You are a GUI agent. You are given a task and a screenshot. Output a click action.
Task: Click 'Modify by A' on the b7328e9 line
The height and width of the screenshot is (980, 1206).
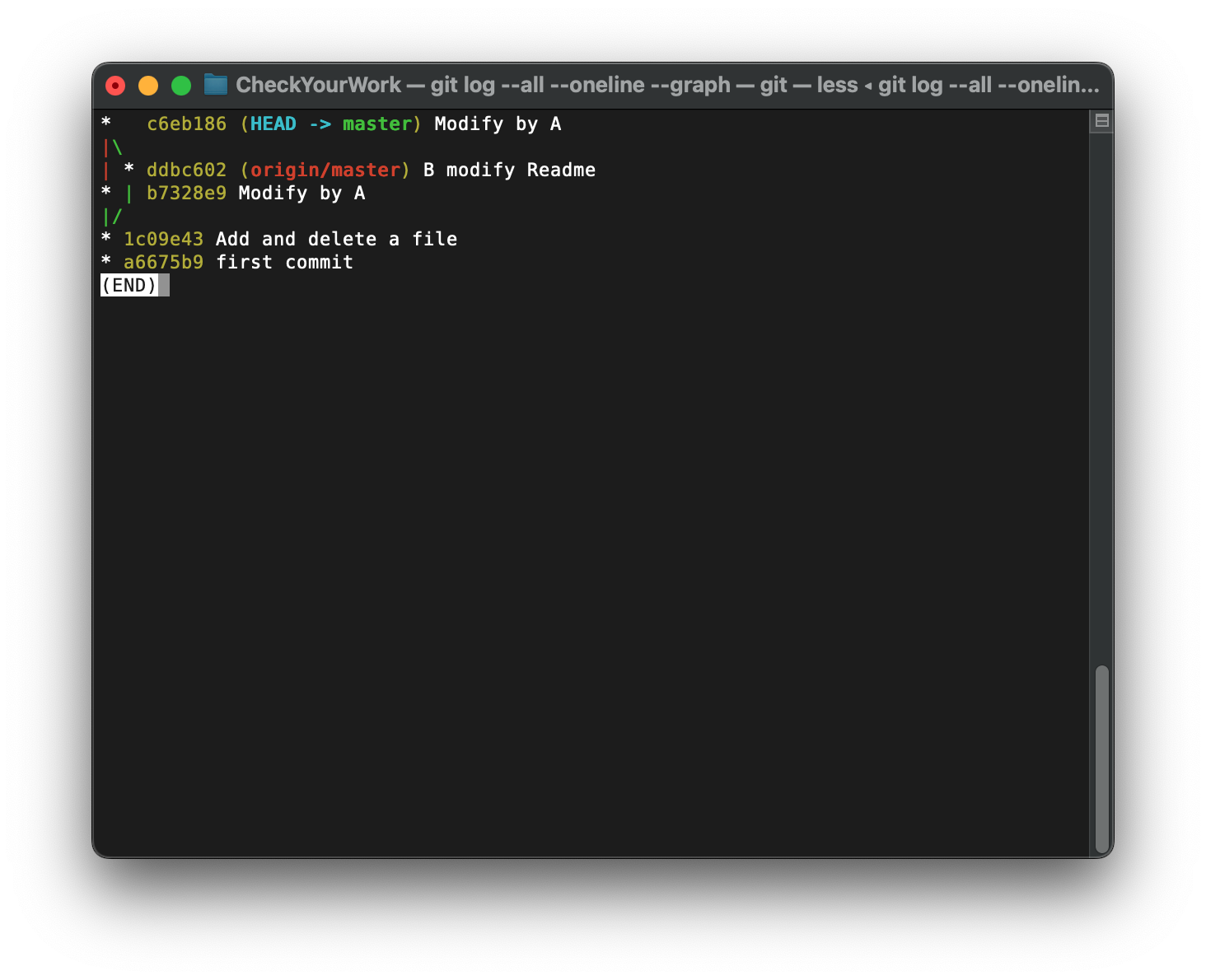301,193
